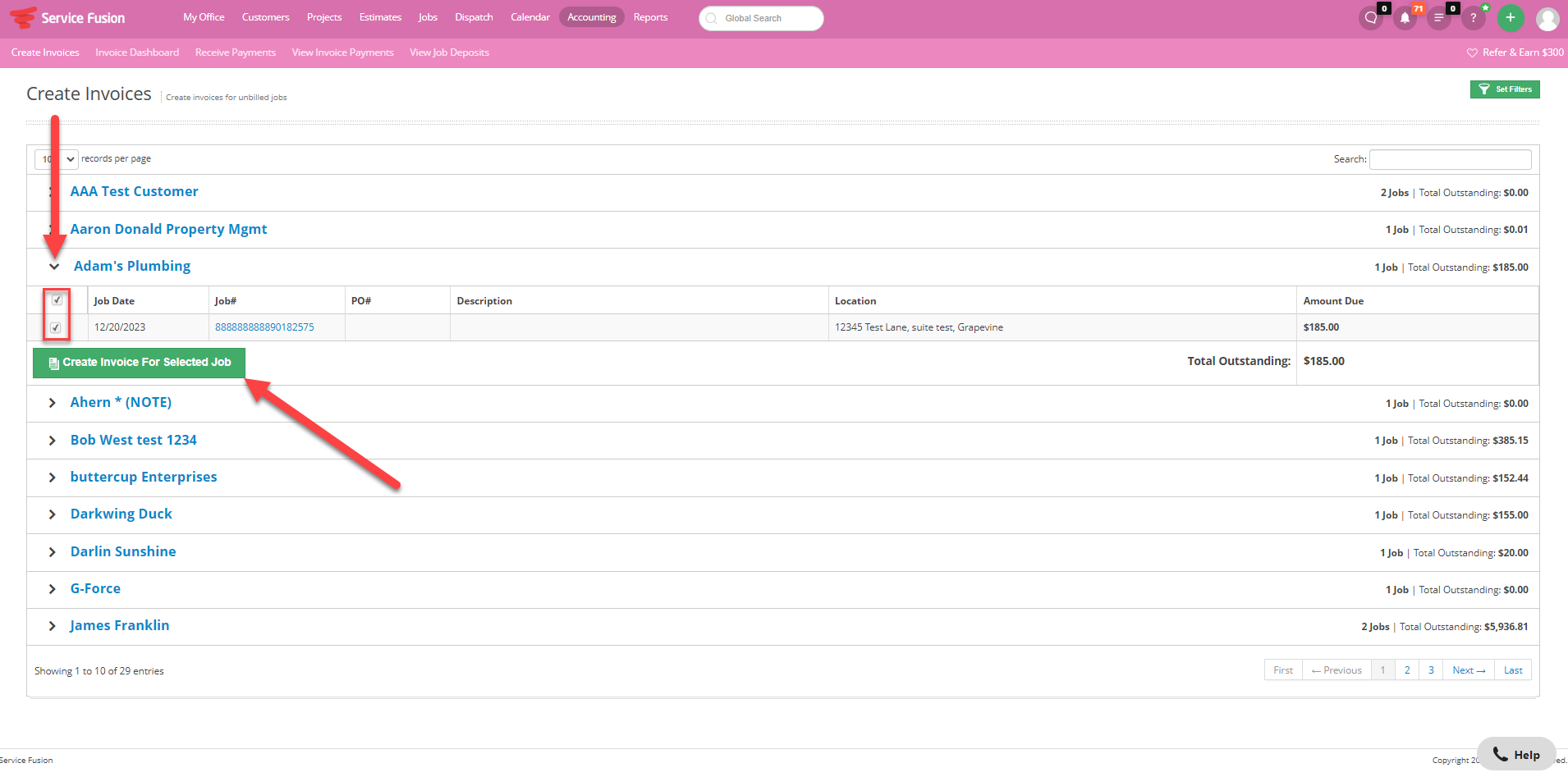1568x777 pixels.
Task: Expand the Ahern * (NOTE) row chevron
Action: tap(52, 403)
